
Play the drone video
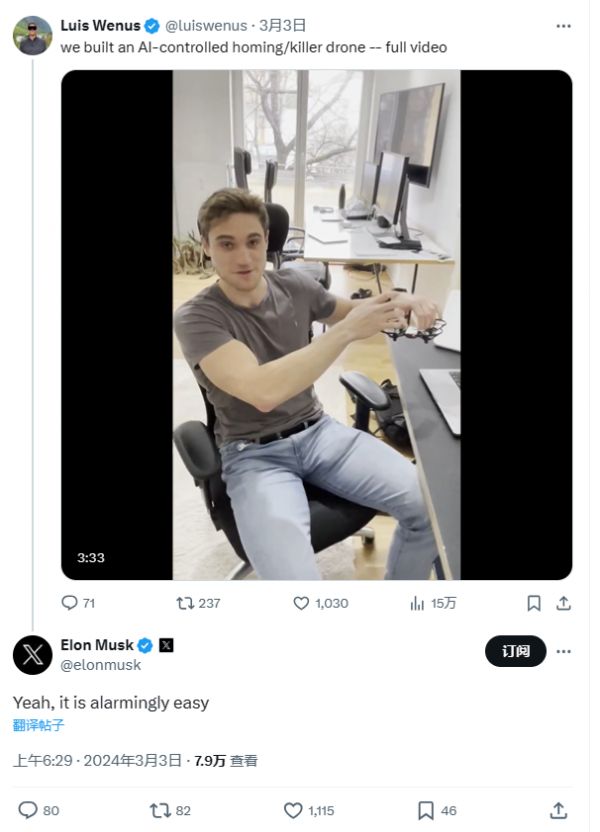[316, 324]
